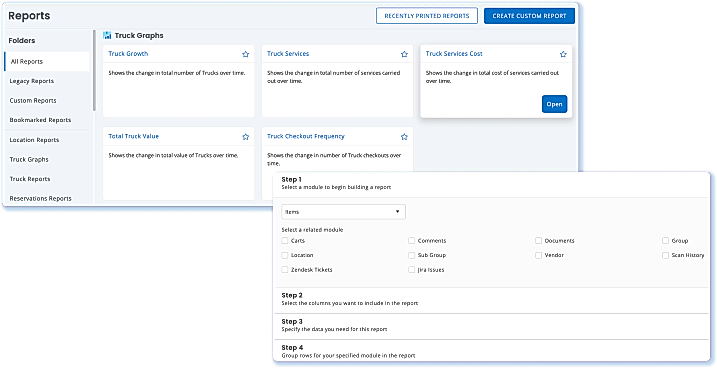Star the Truck Services Cost report

(563, 54)
